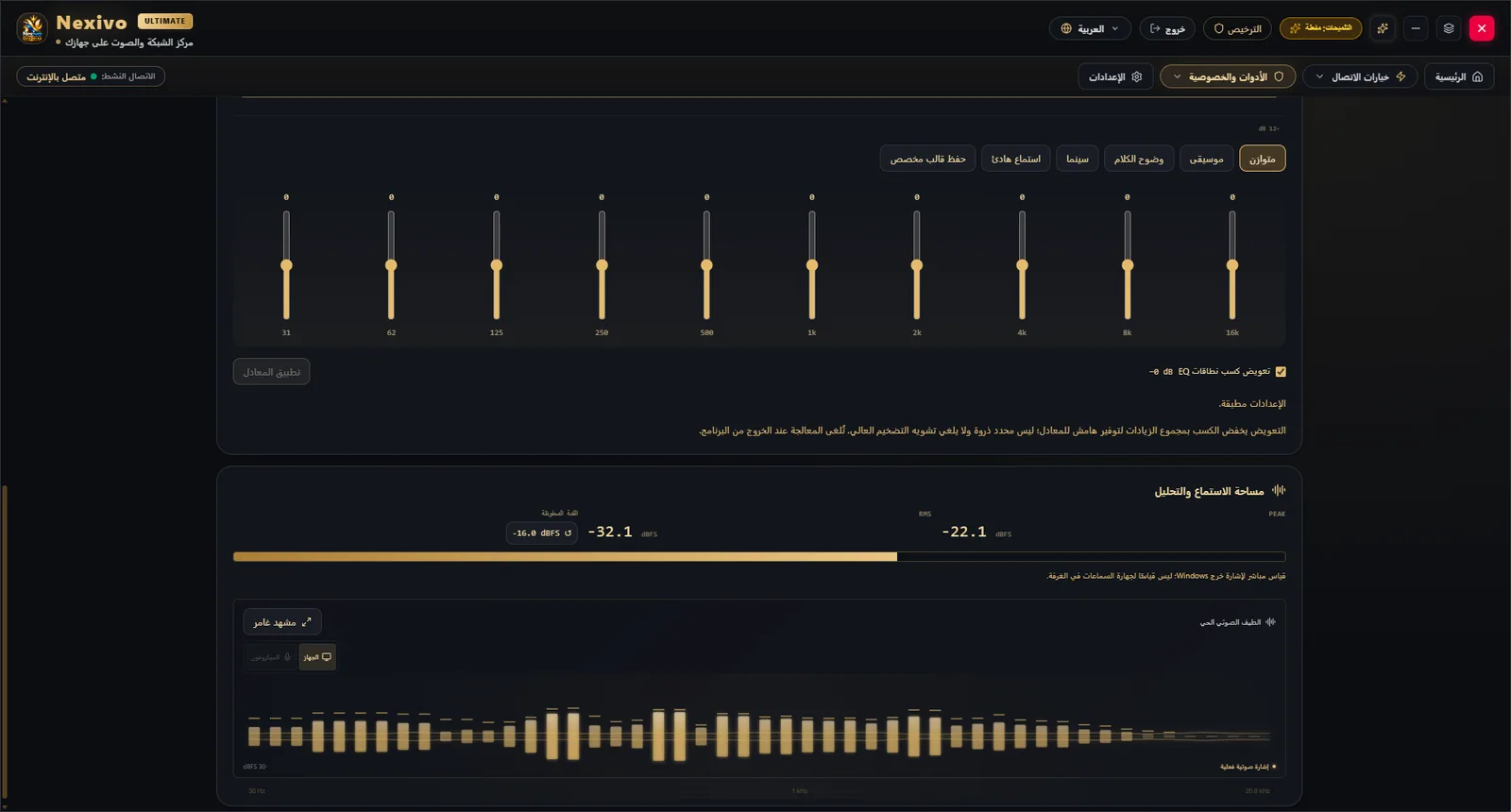Viewport: 1511px width, 812px height.
Task: Click the تطبيق المعادل button
Action: click(x=271, y=372)
